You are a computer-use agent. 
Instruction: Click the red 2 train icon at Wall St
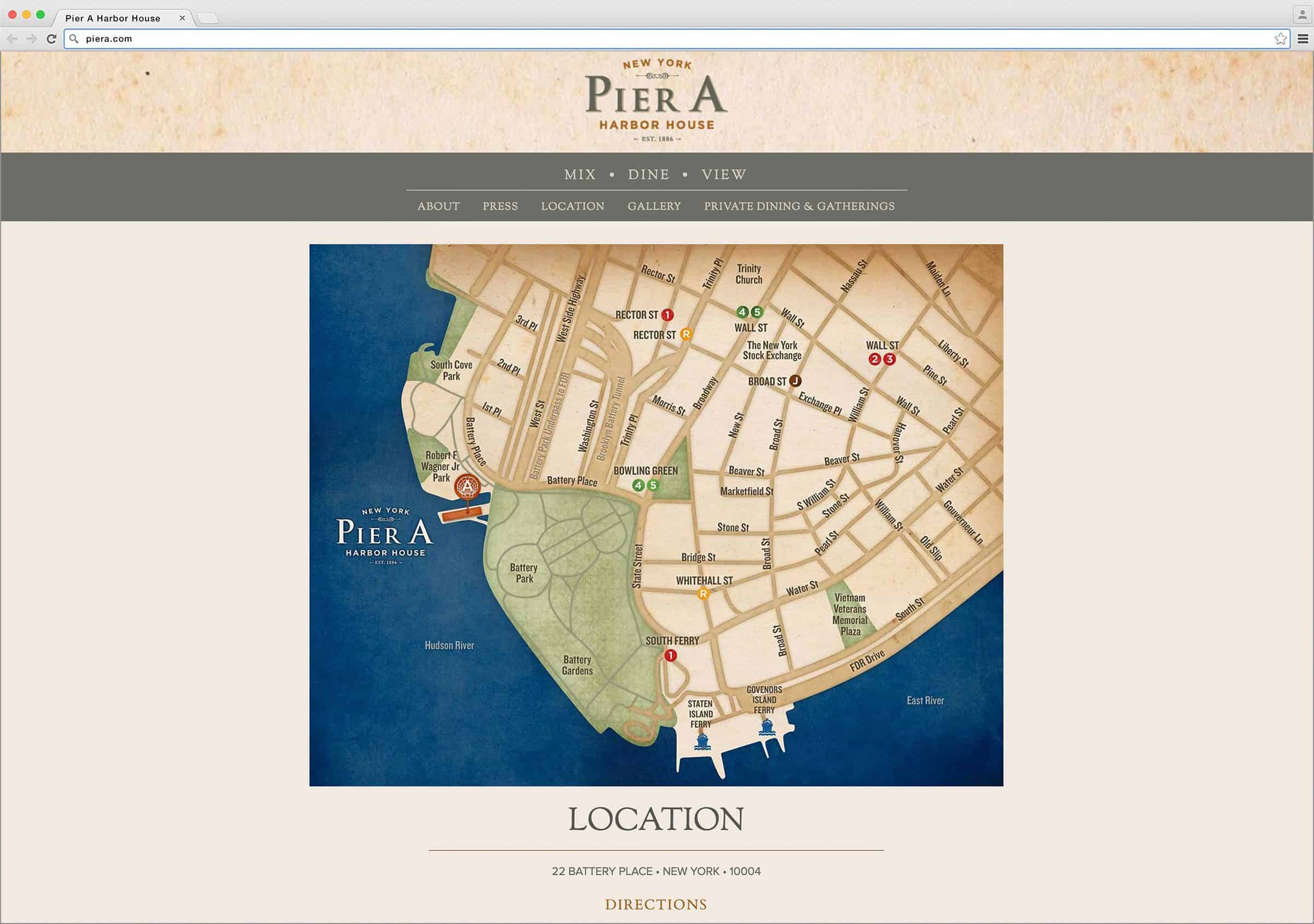(874, 359)
